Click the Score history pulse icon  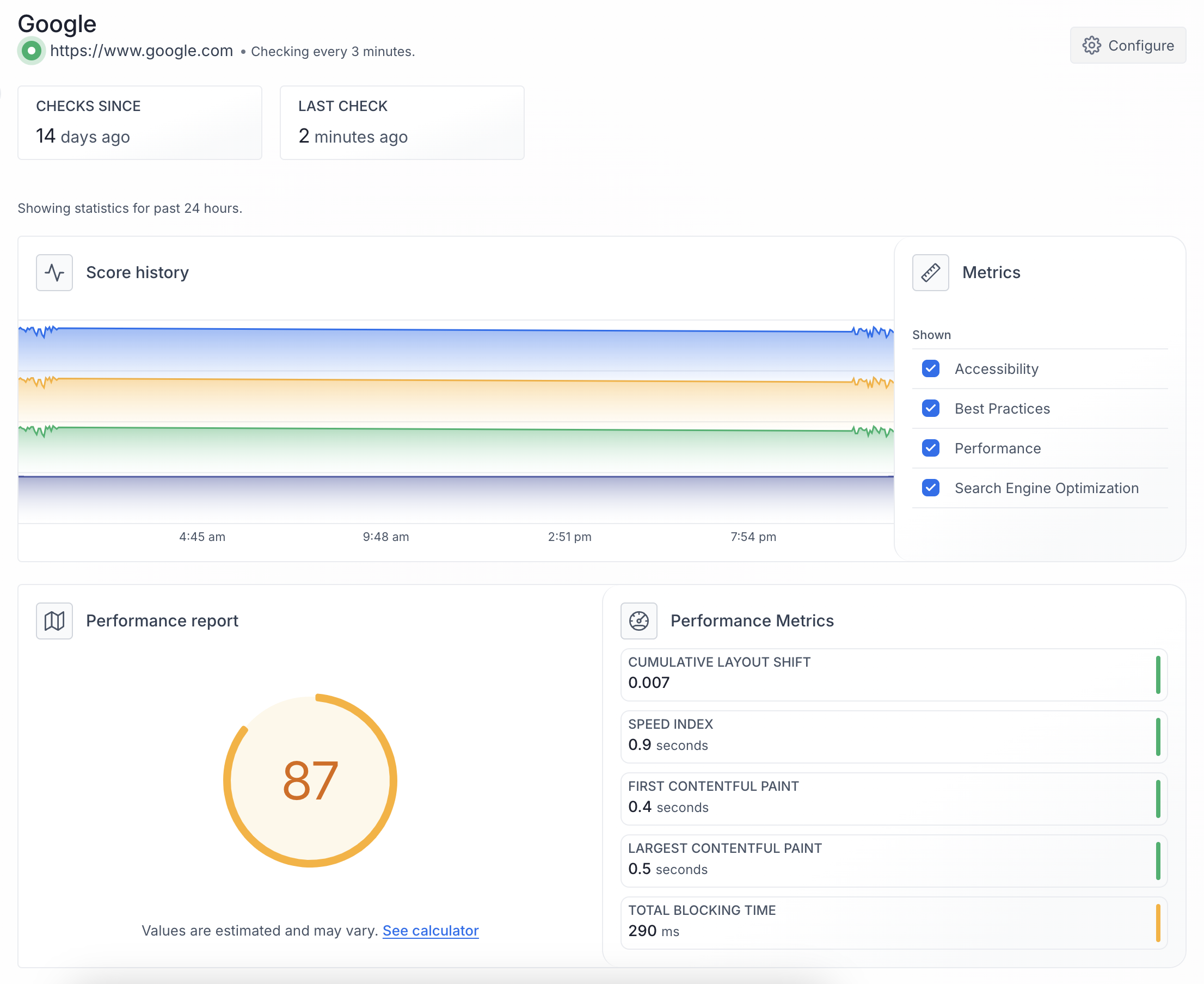pyautogui.click(x=54, y=273)
